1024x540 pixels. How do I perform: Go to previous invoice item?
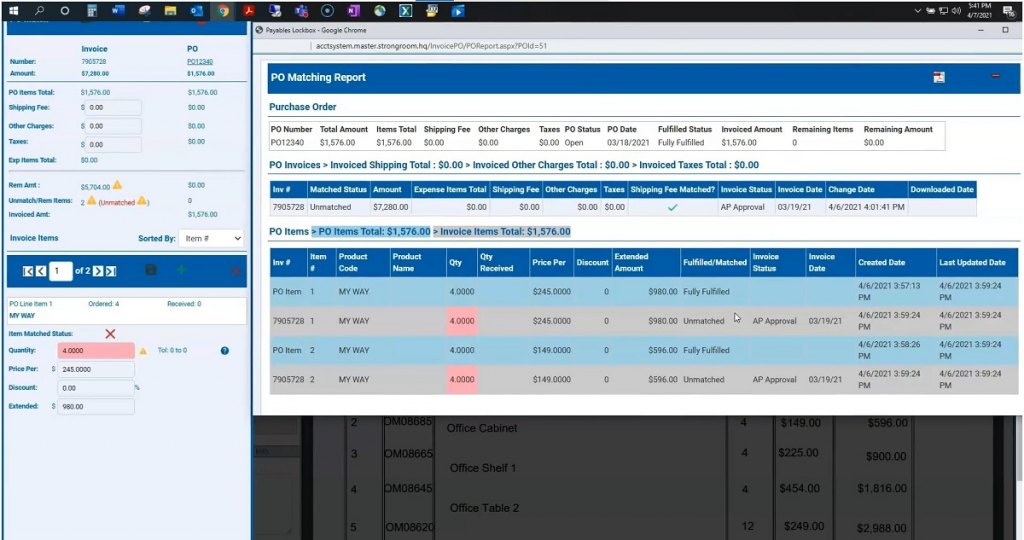tap(40, 271)
